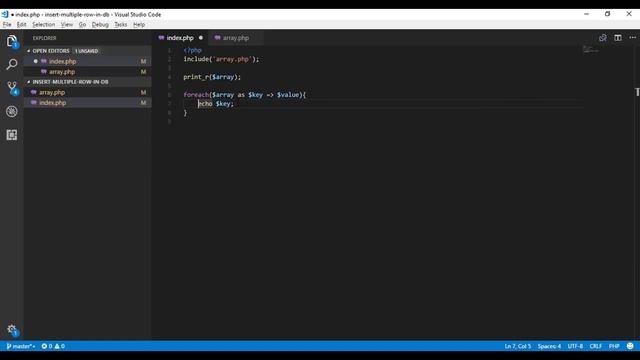Image resolution: width=640 pixels, height=360 pixels.
Task: Open the Search view in activity bar
Action: [x=11, y=64]
